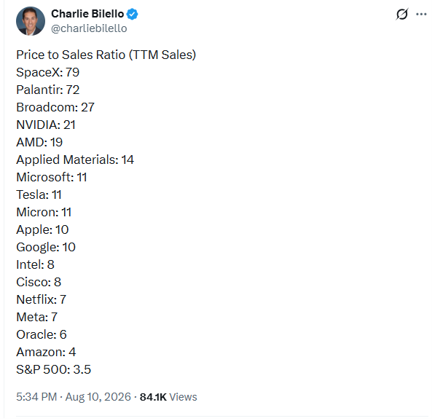Open the @charliebilello handle link

coord(89,29)
